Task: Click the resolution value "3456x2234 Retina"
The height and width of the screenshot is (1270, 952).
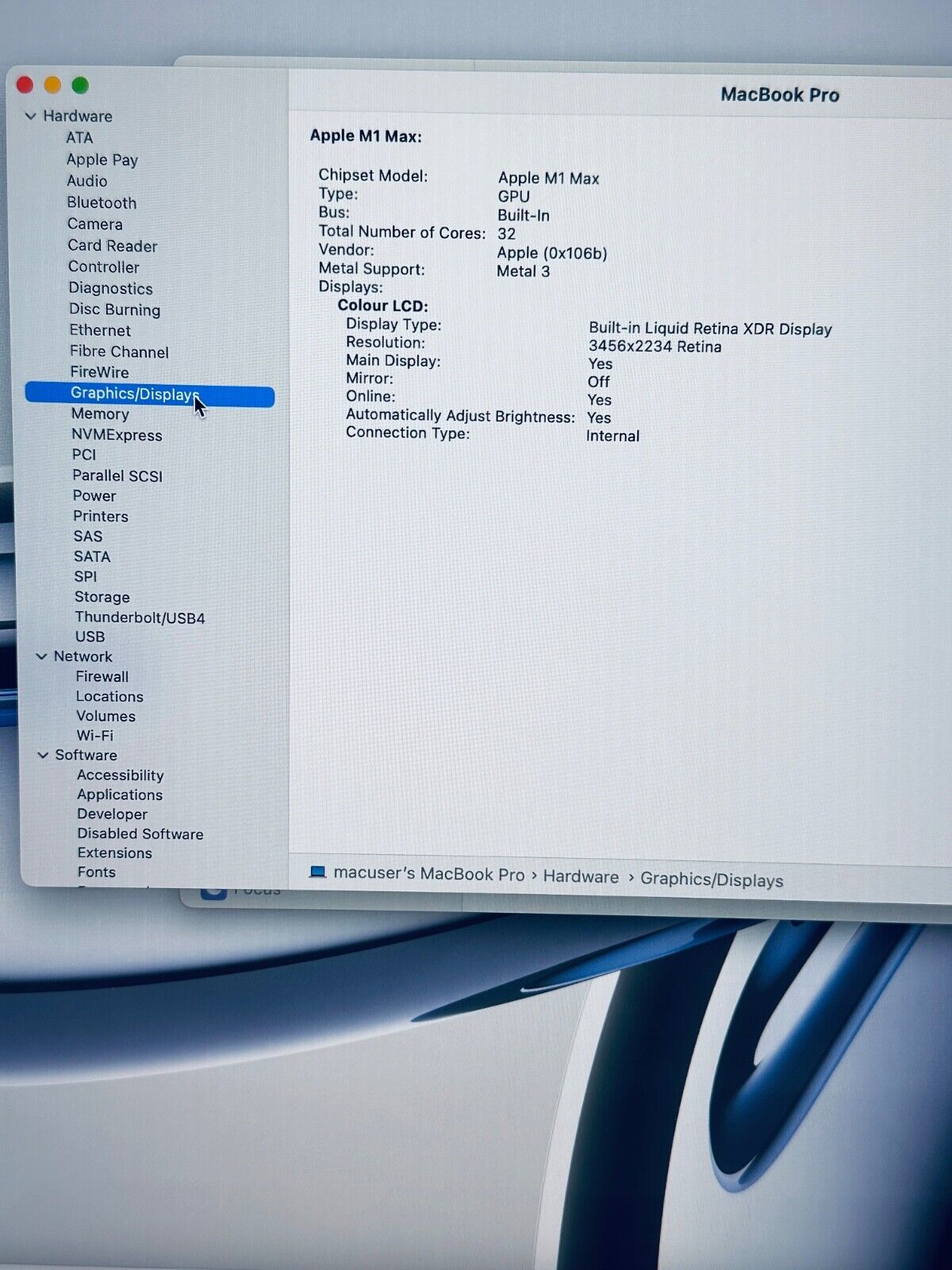Action: click(x=655, y=346)
